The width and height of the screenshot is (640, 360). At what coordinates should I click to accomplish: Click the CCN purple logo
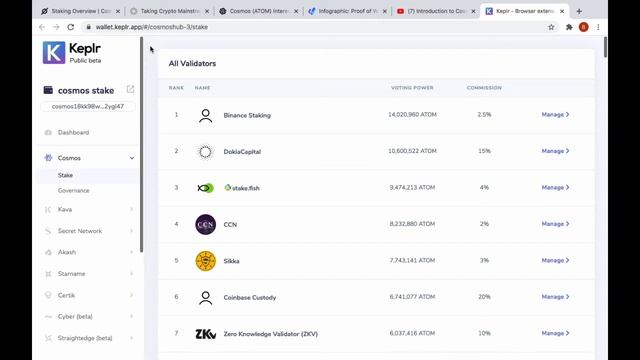point(205,224)
